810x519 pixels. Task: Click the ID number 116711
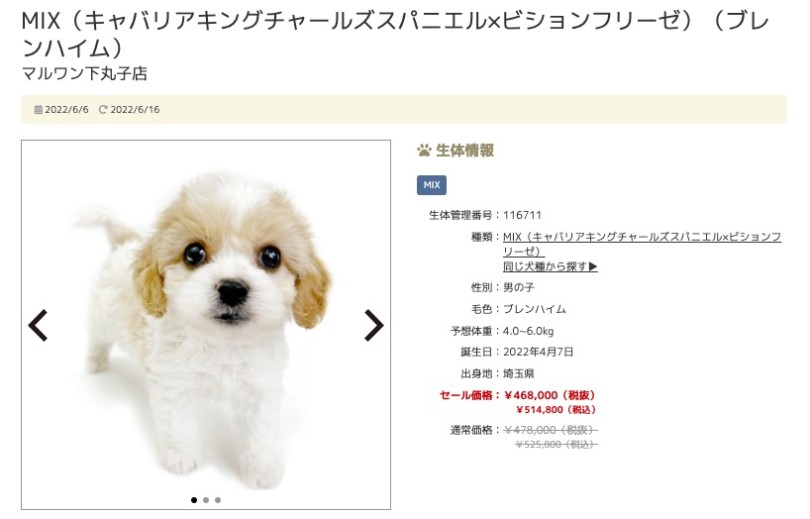(x=522, y=215)
